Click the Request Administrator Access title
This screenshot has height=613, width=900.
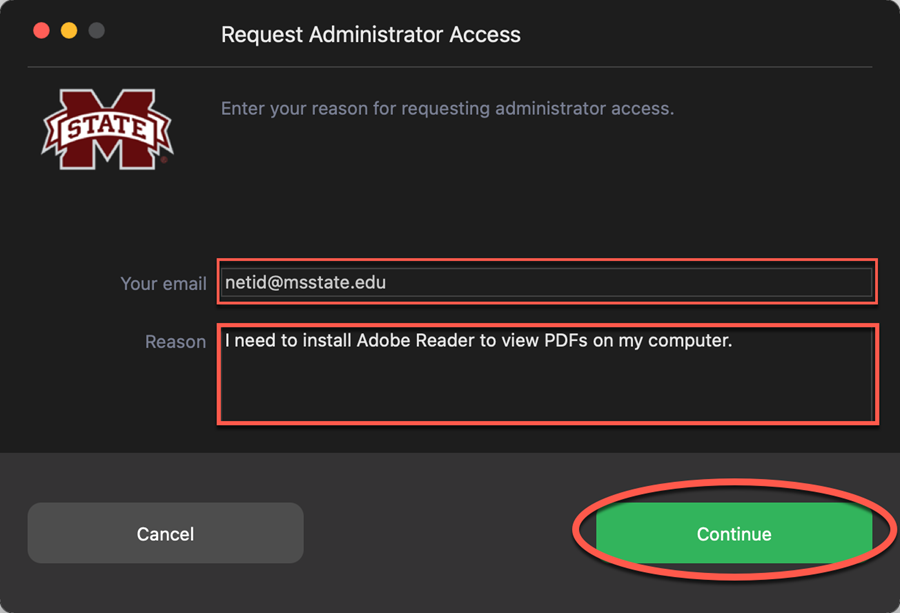coord(371,34)
